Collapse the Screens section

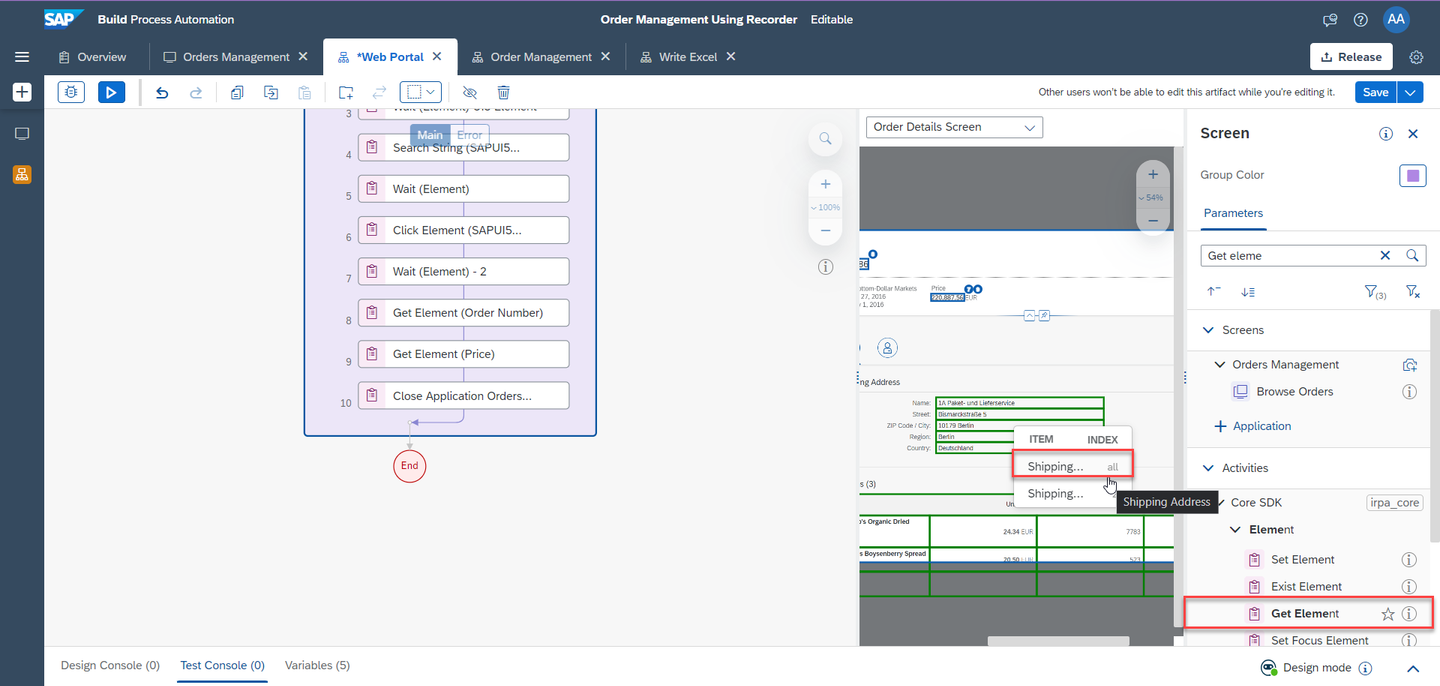coord(1209,330)
